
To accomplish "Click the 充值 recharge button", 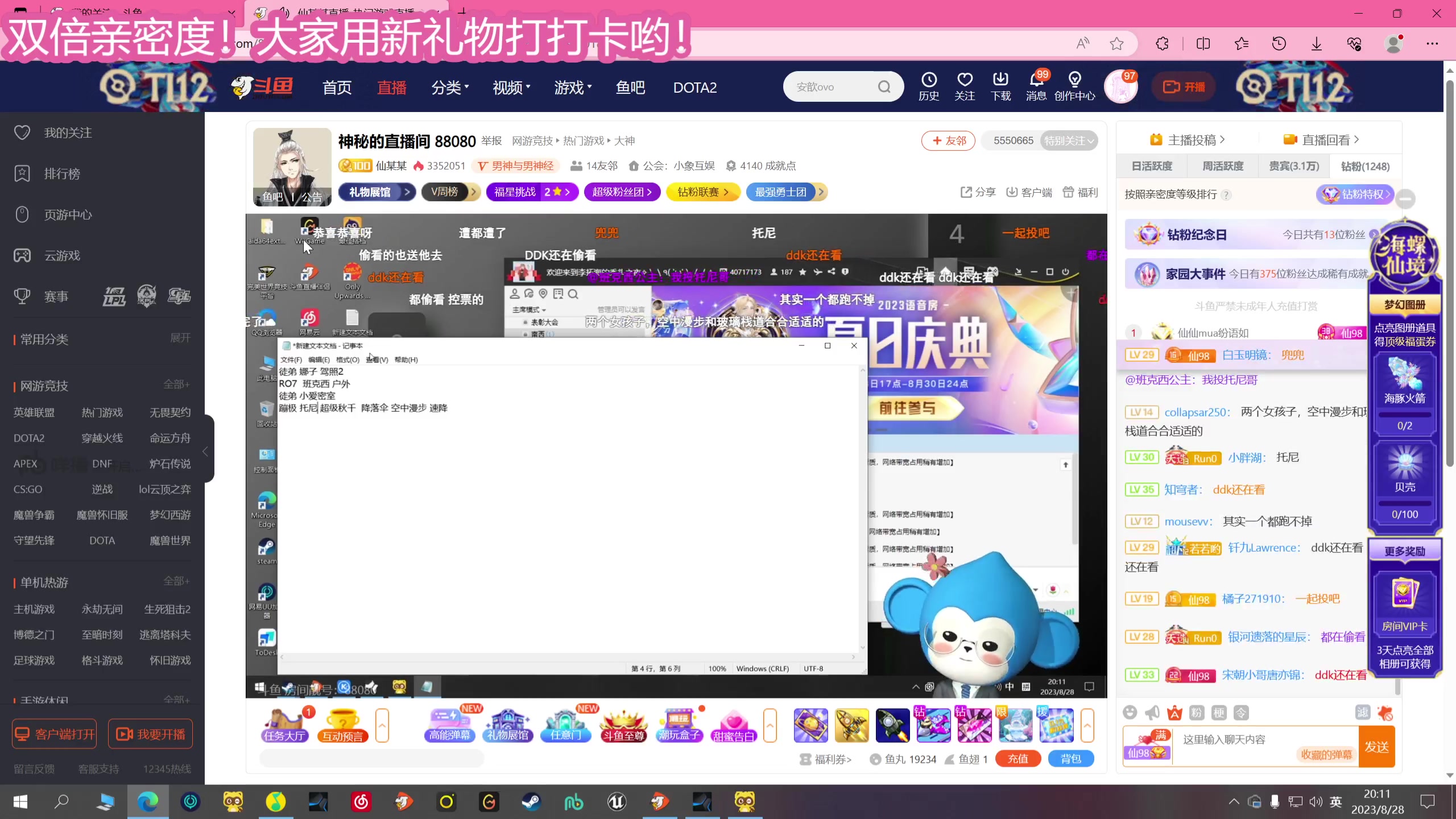I will tap(1017, 759).
